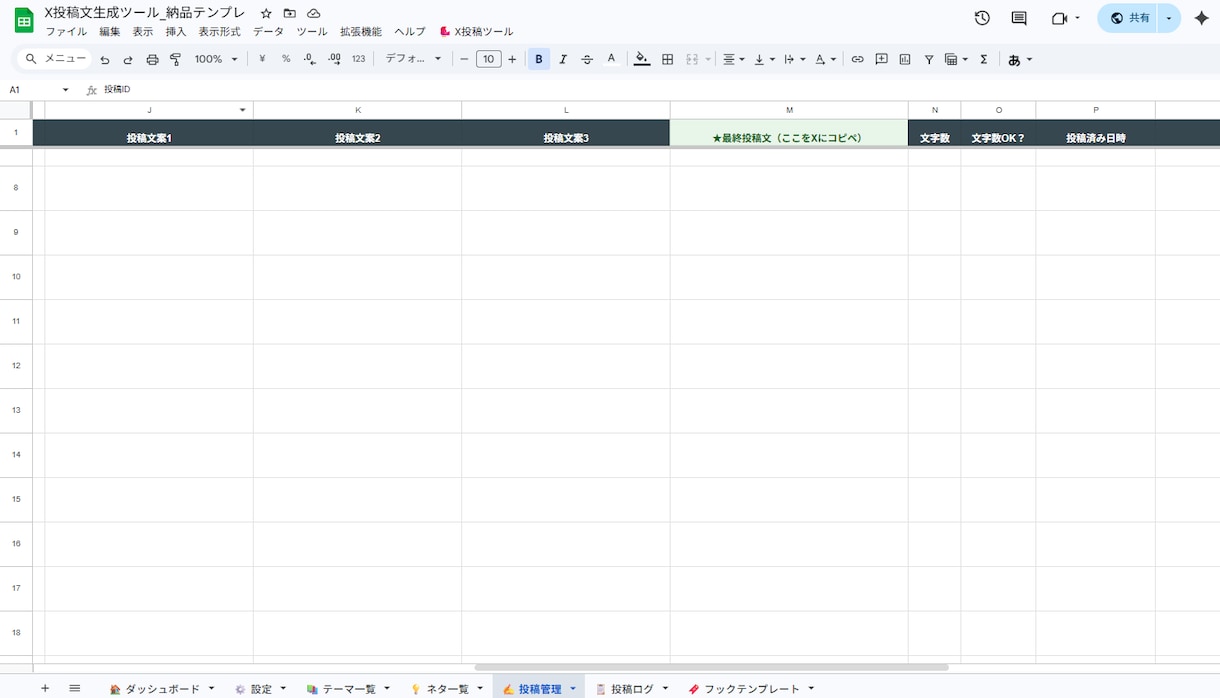
Task: Click the font size input field
Action: [488, 59]
